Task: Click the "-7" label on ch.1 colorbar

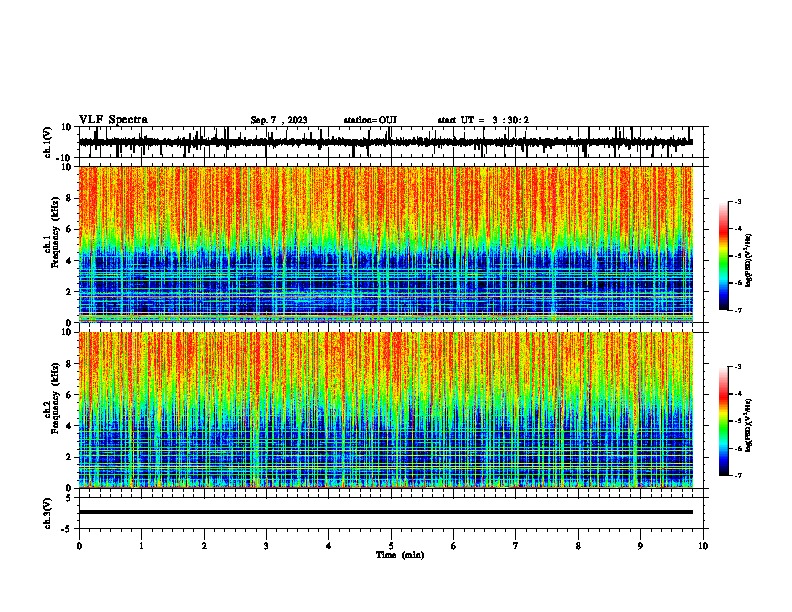Action: point(738,310)
